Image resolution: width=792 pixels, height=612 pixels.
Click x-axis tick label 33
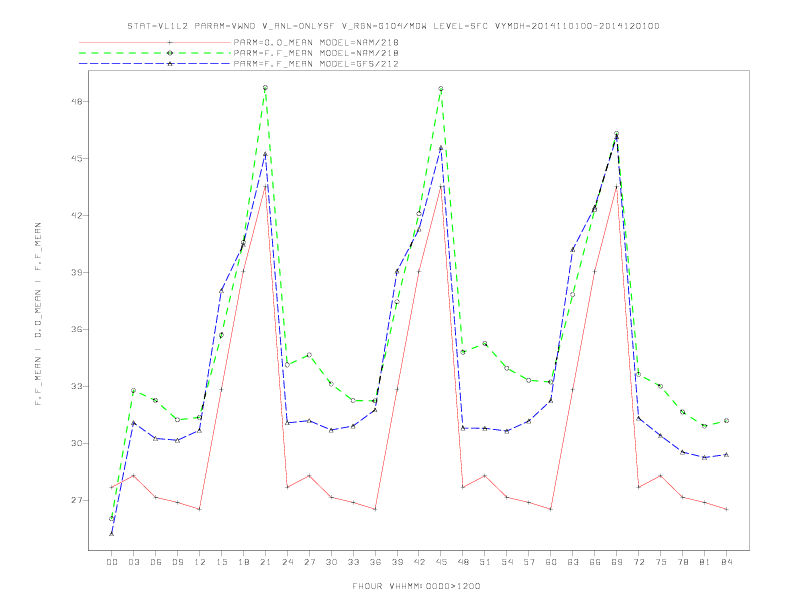tap(353, 562)
